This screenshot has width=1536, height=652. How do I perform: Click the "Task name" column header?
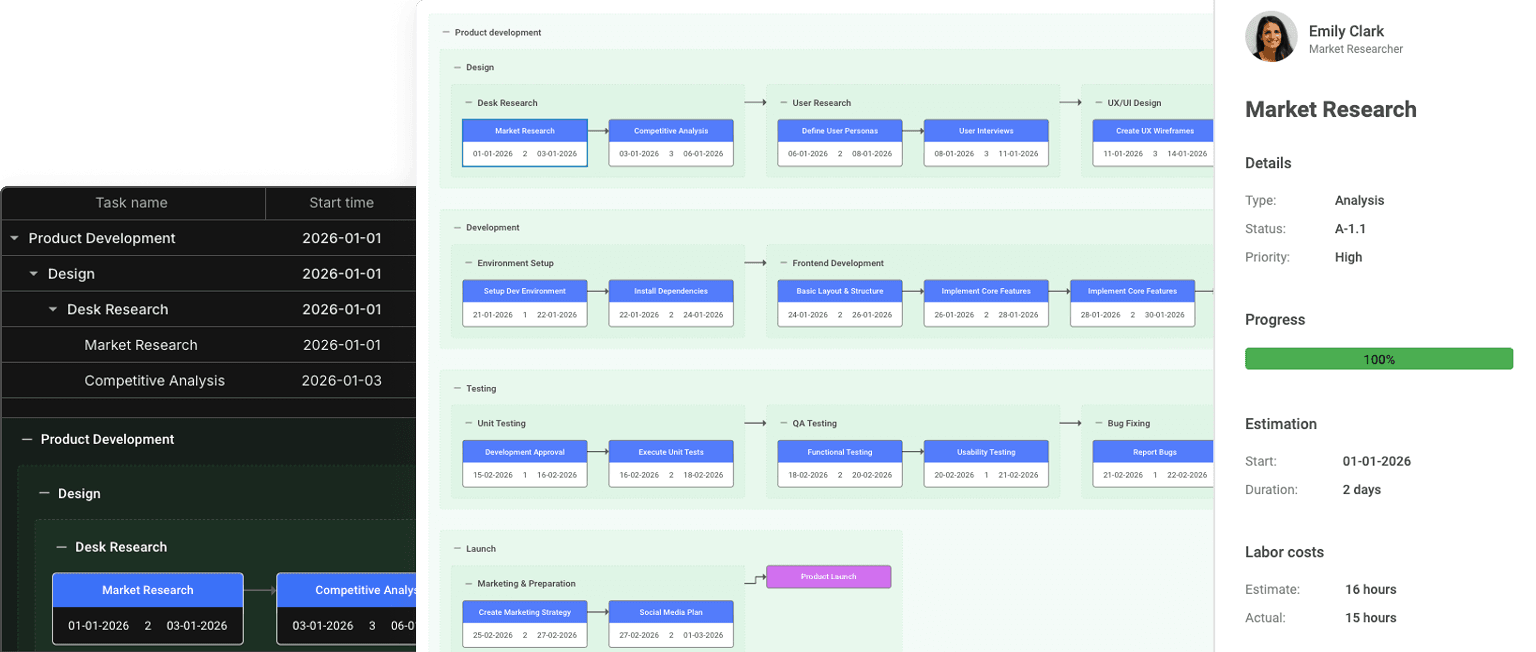click(132, 203)
